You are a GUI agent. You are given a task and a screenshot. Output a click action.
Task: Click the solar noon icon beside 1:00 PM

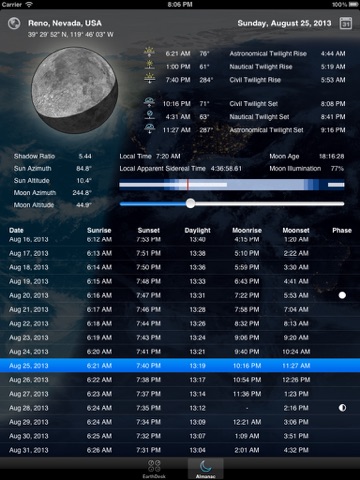tap(149, 66)
